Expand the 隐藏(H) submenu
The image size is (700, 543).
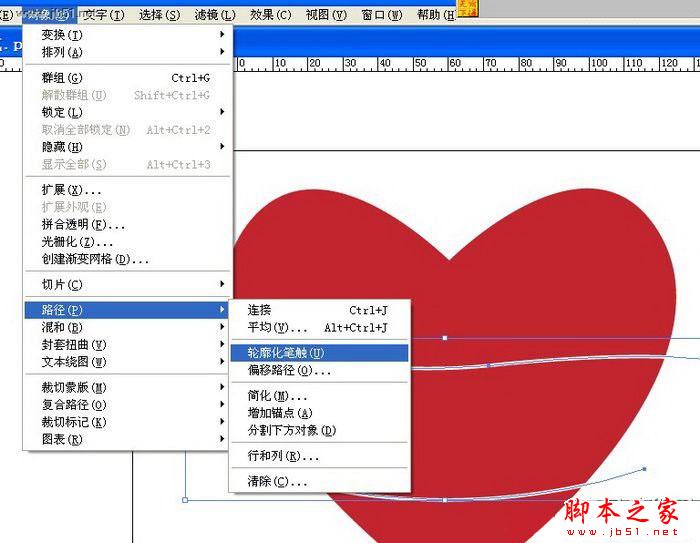tap(128, 146)
